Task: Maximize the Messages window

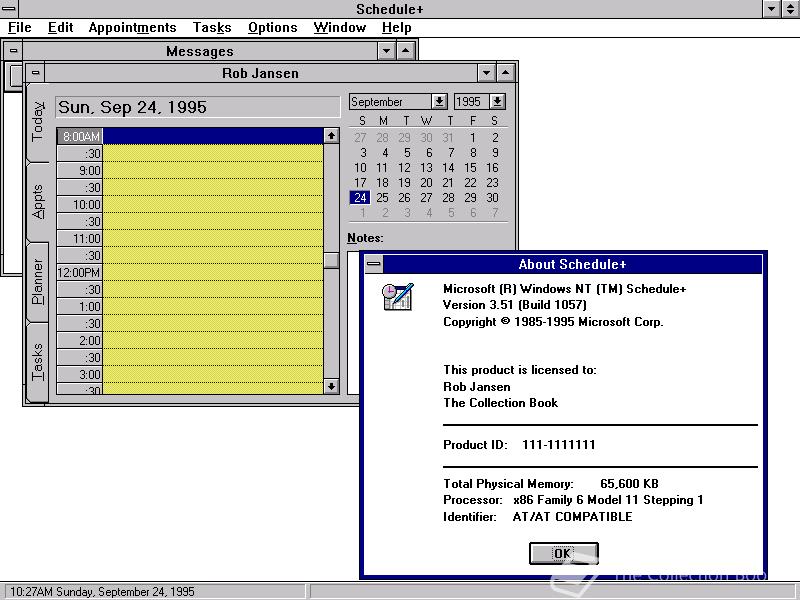Action: pos(405,51)
